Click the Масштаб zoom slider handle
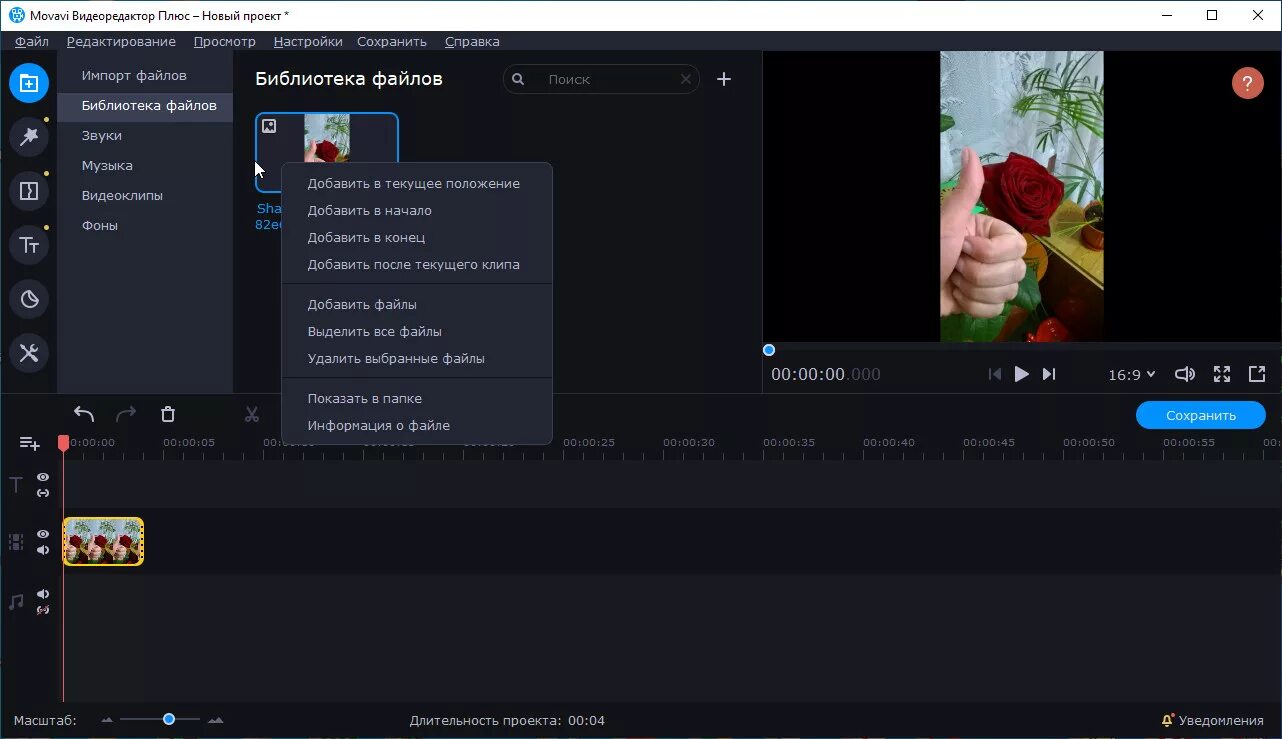This screenshot has height=739, width=1282. [x=169, y=719]
